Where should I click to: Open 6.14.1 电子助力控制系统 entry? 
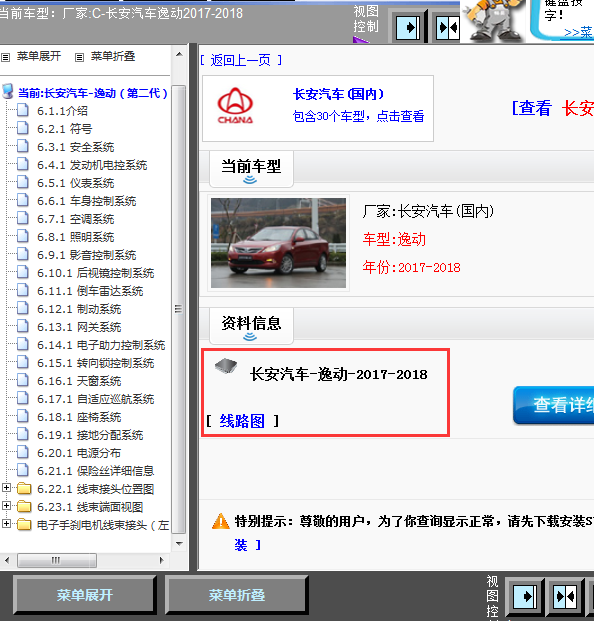point(101,345)
